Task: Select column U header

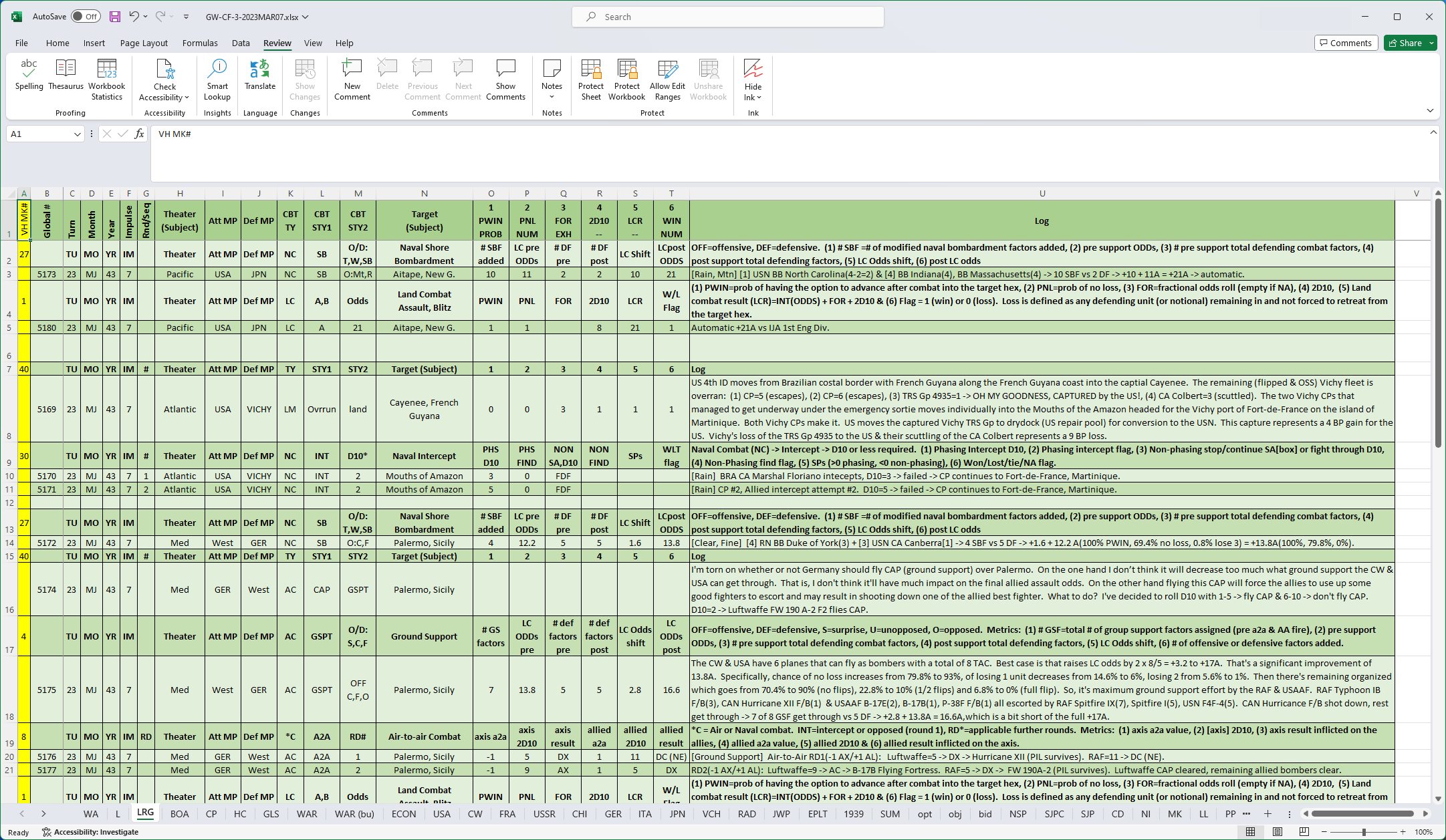Action: [x=1042, y=193]
